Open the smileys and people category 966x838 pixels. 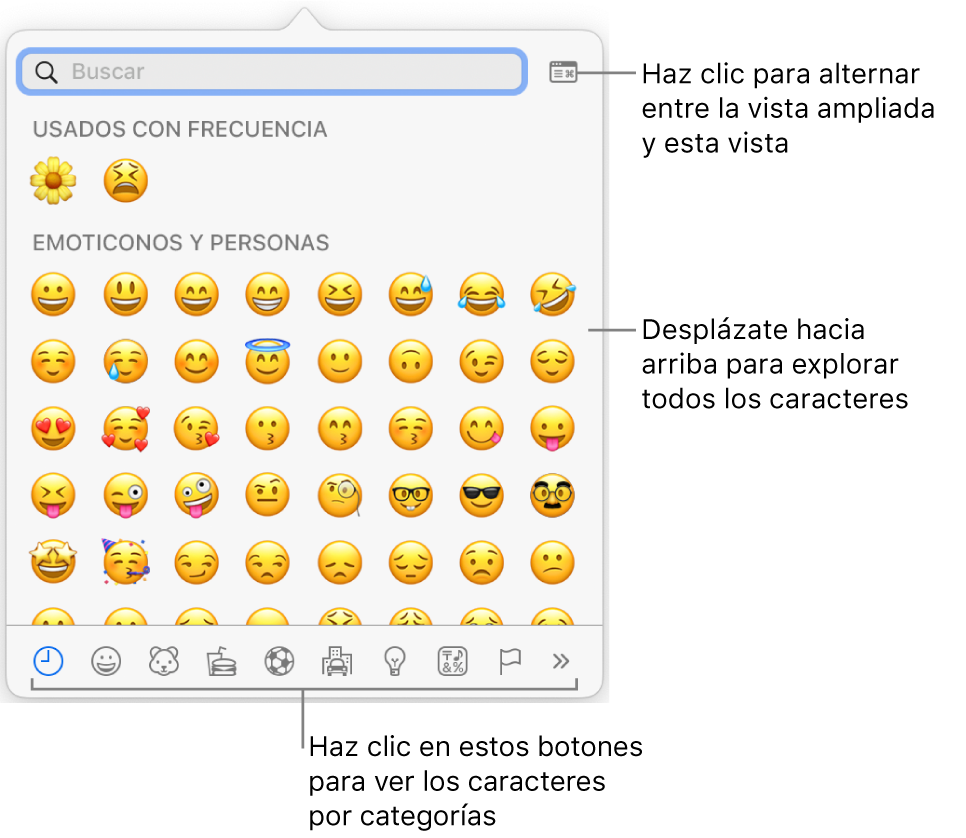pos(106,661)
